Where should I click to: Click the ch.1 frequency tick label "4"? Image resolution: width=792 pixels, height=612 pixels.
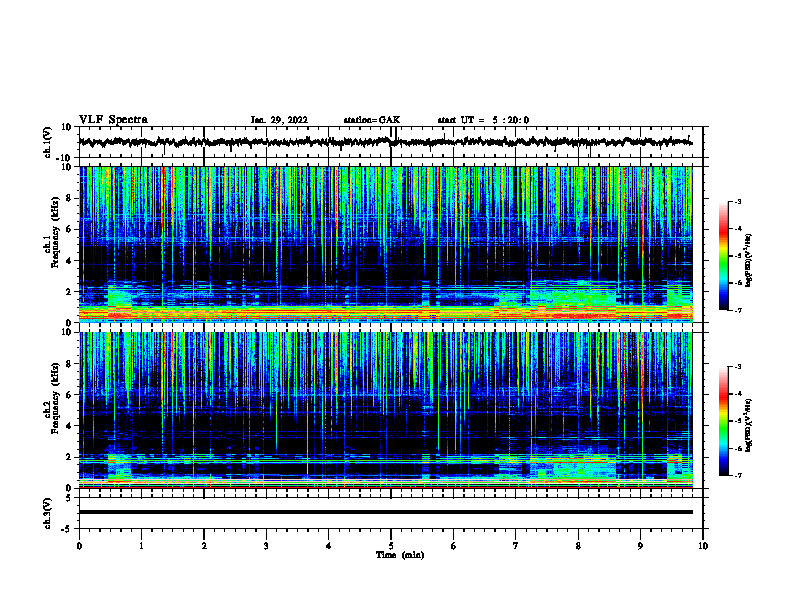click(69, 261)
